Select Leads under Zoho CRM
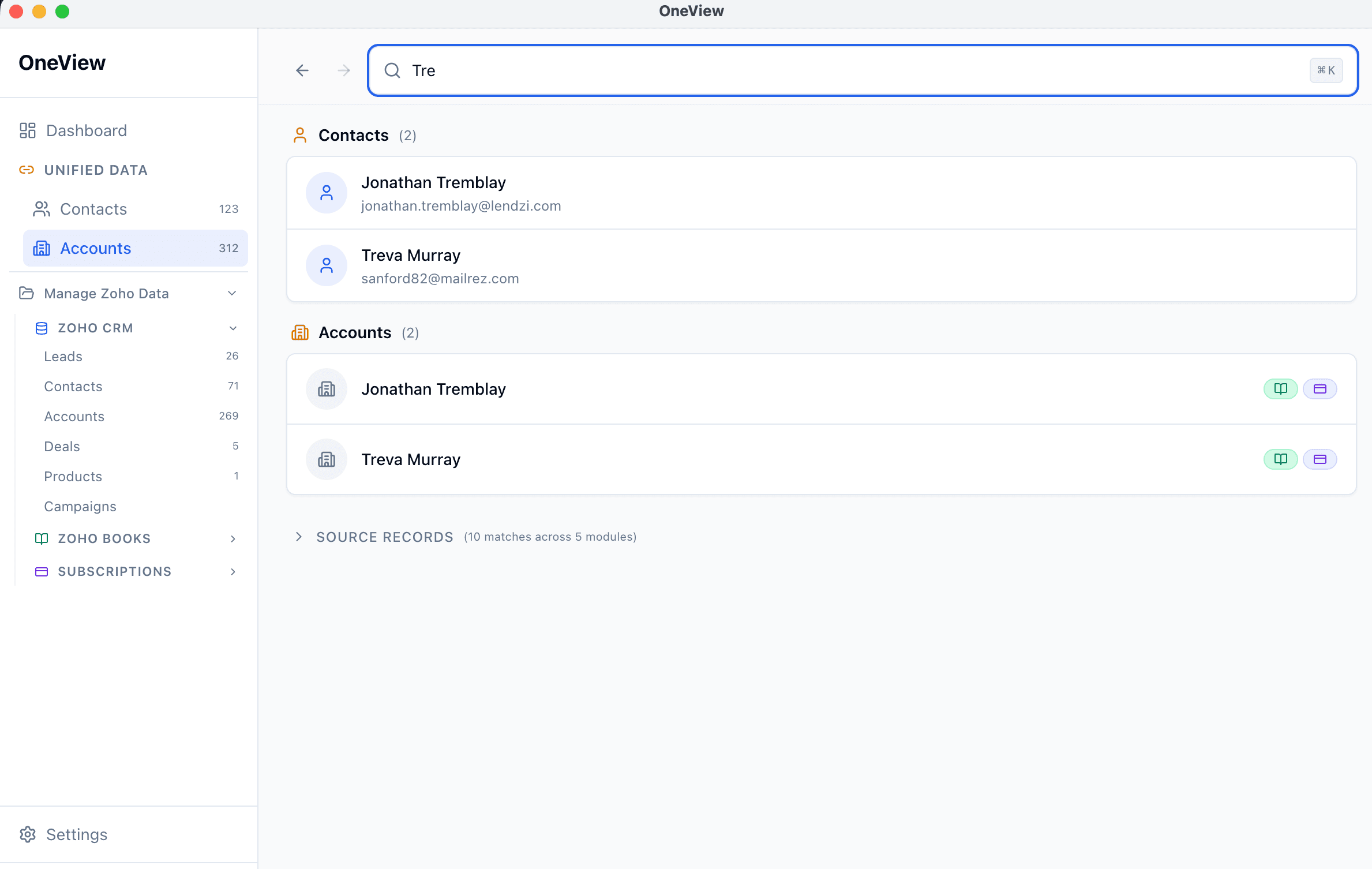This screenshot has height=869, width=1372. (x=63, y=356)
